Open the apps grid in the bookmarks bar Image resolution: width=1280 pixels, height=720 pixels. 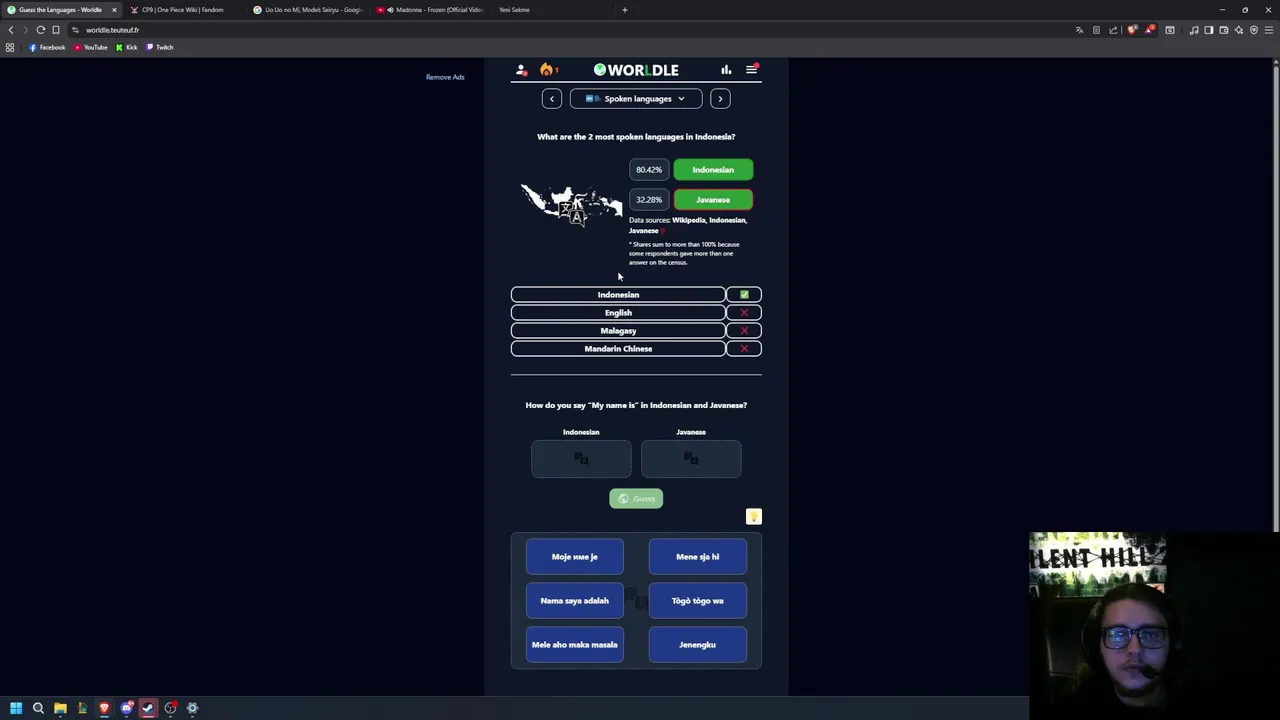(x=10, y=47)
